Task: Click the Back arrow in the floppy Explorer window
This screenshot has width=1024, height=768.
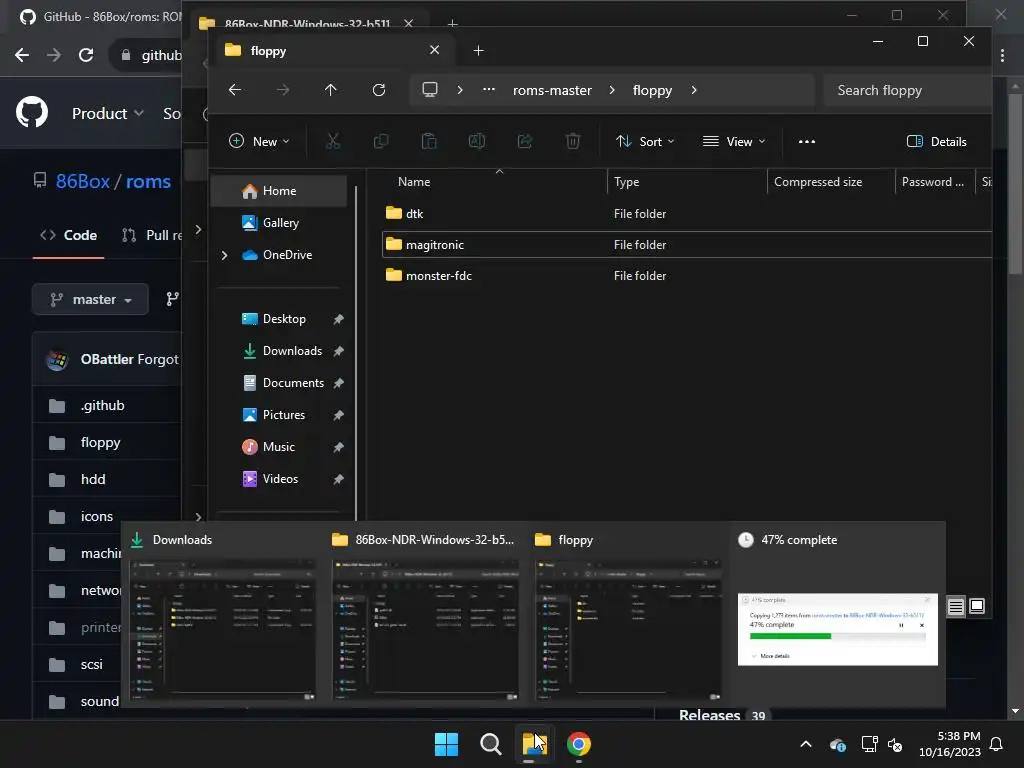Action: (235, 90)
